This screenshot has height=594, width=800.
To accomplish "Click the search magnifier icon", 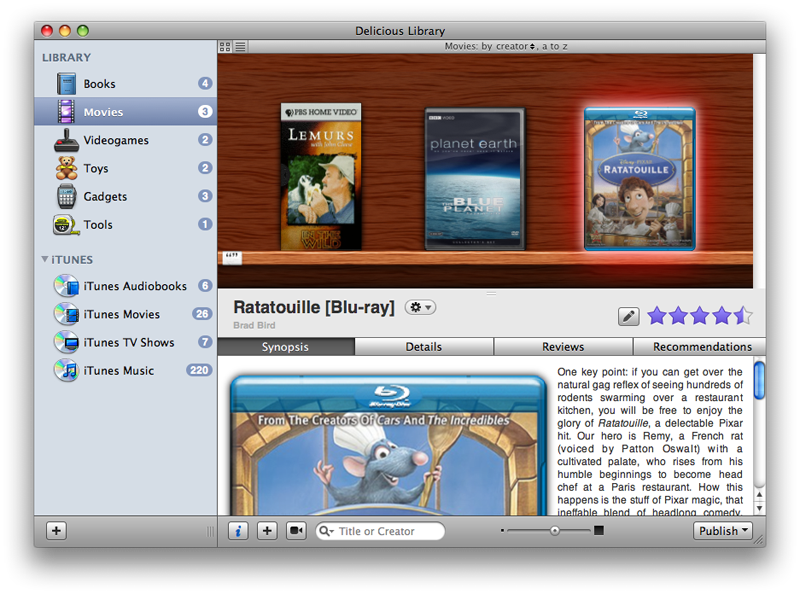I will click(323, 531).
